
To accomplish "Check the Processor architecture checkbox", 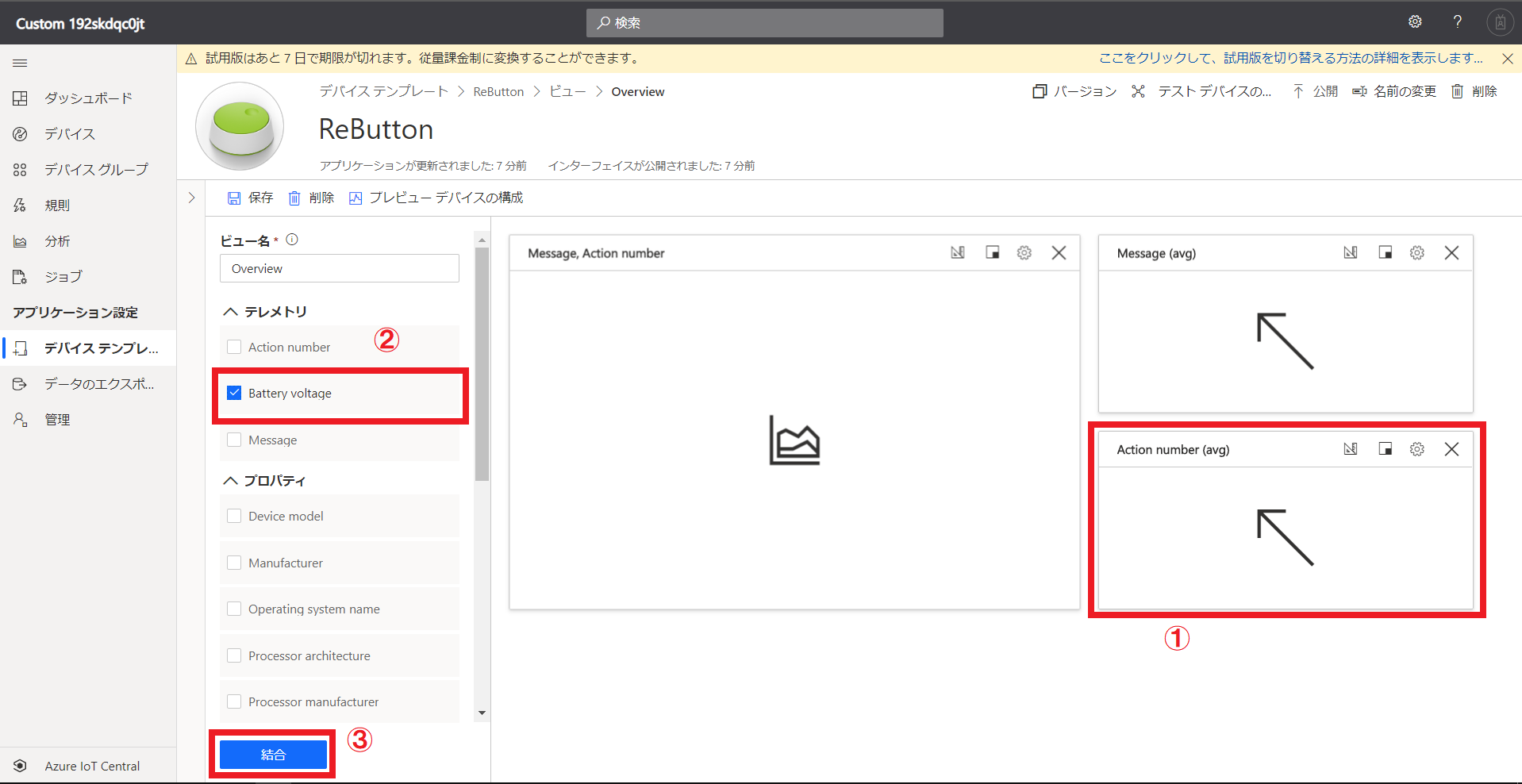I will pyautogui.click(x=234, y=655).
